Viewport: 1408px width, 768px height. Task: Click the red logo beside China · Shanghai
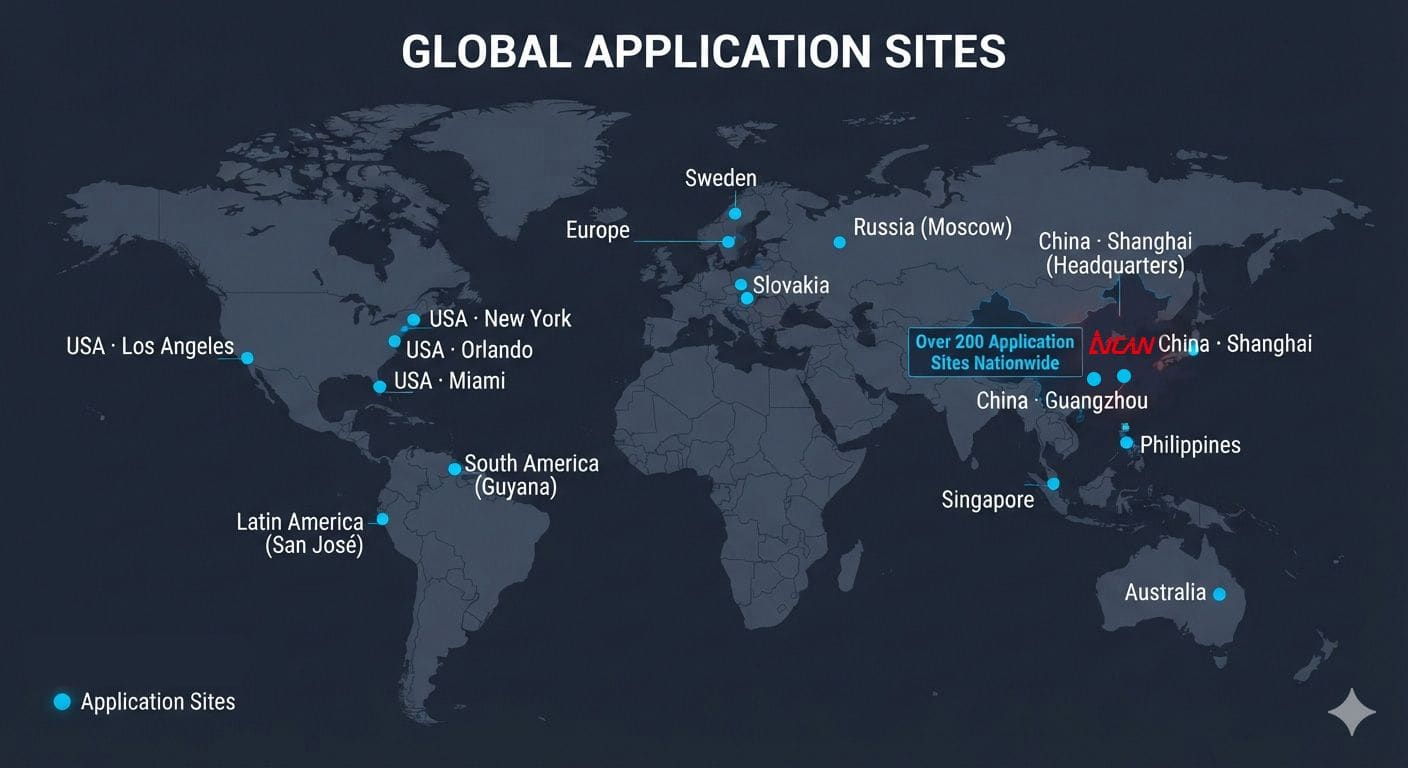(1121, 344)
